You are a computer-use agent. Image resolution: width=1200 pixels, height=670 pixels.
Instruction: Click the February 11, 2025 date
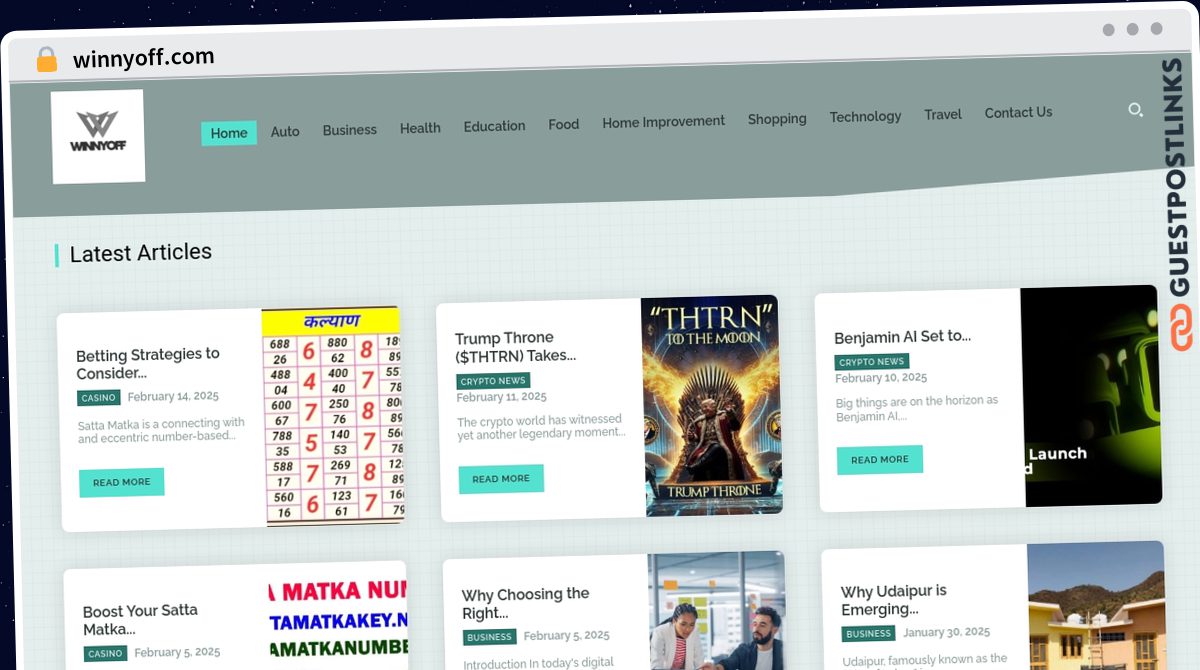(502, 397)
